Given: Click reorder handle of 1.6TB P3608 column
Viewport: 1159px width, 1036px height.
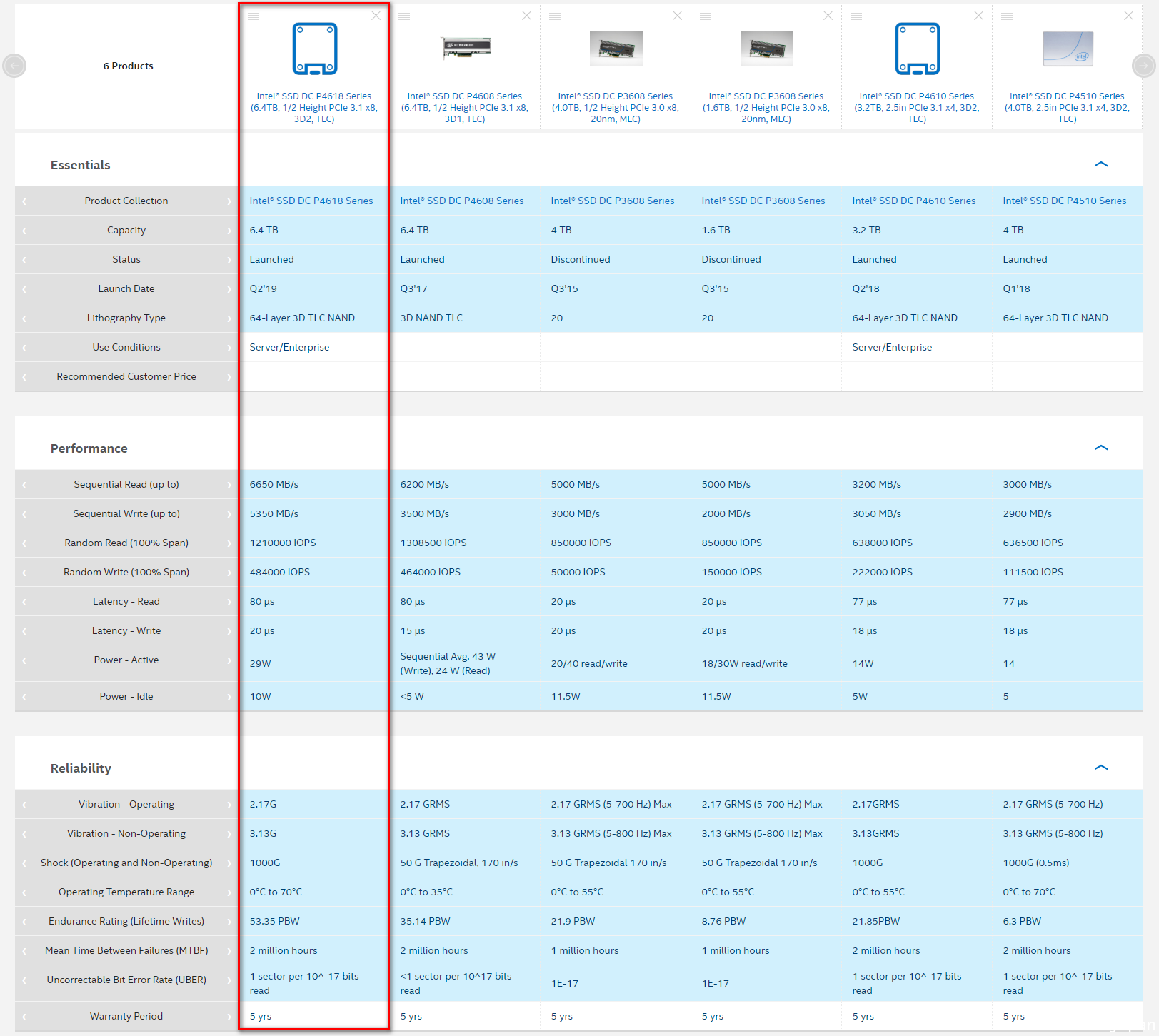Looking at the screenshot, I should (706, 16).
